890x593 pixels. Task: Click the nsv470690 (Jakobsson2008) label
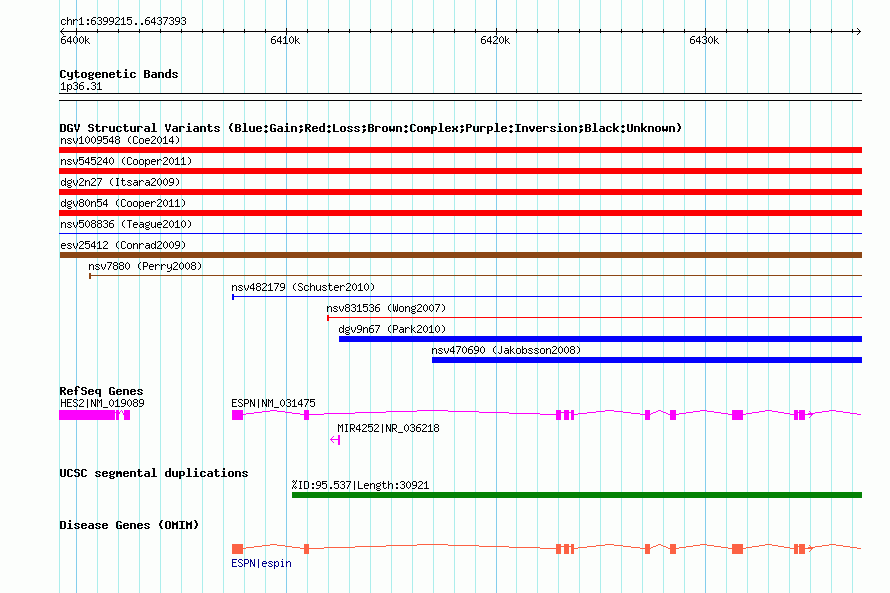[506, 350]
